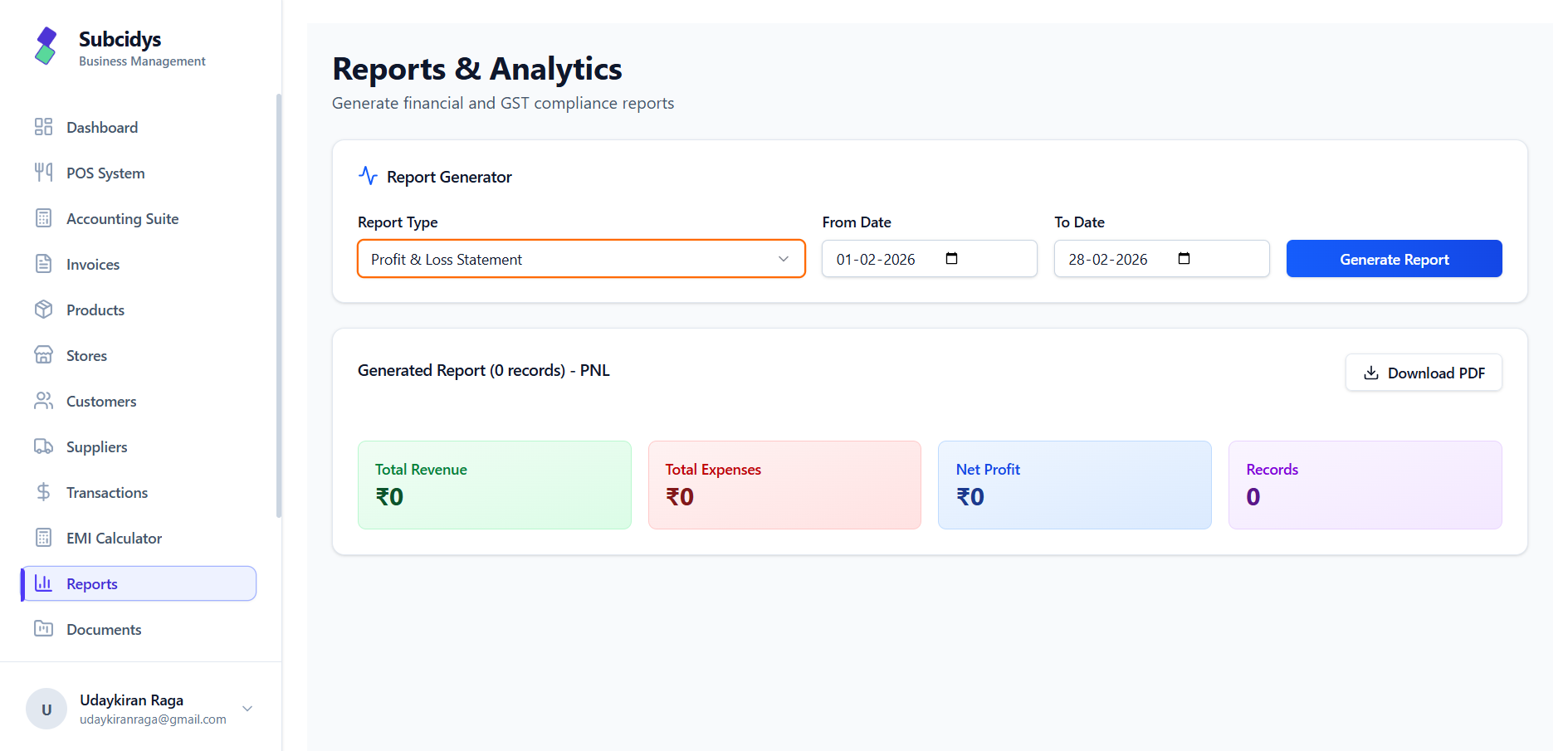
Task: Click the Invoices document icon
Action: click(x=43, y=264)
